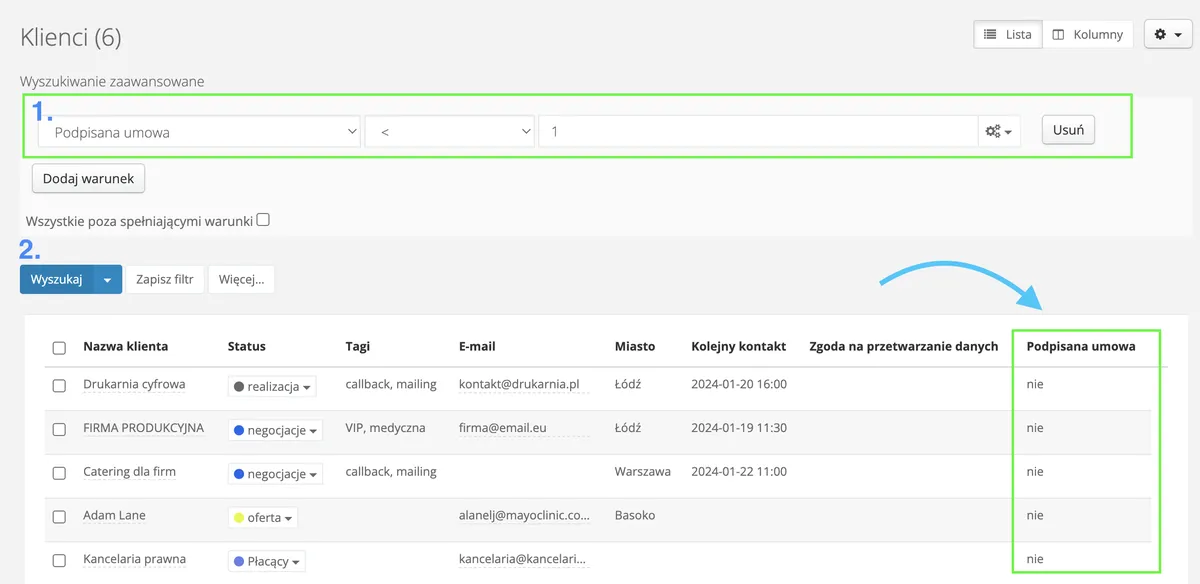The width and height of the screenshot is (1200, 584).
Task: Sort by Podpisana umowa column header
Action: [1081, 346]
